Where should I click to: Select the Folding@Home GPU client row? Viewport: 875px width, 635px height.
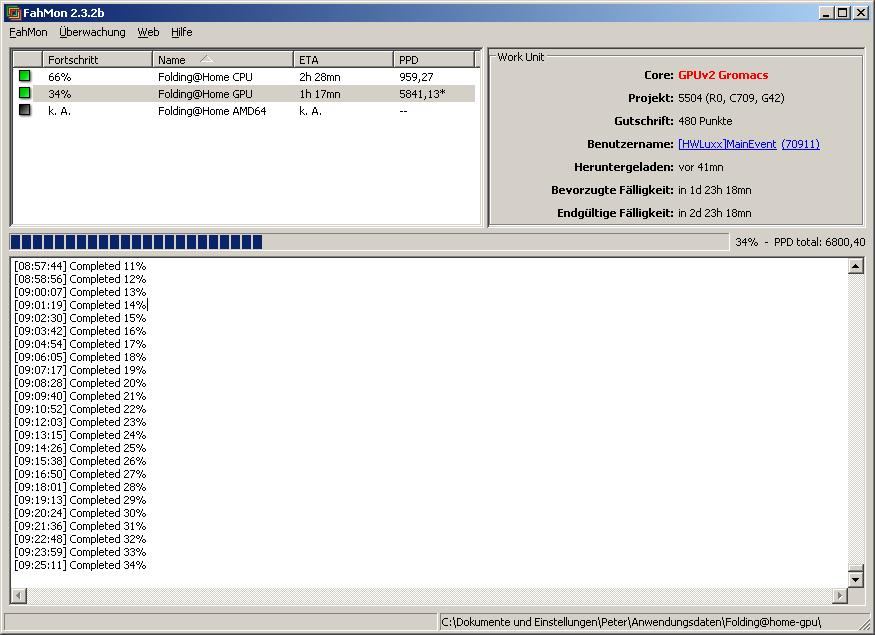(x=244, y=94)
